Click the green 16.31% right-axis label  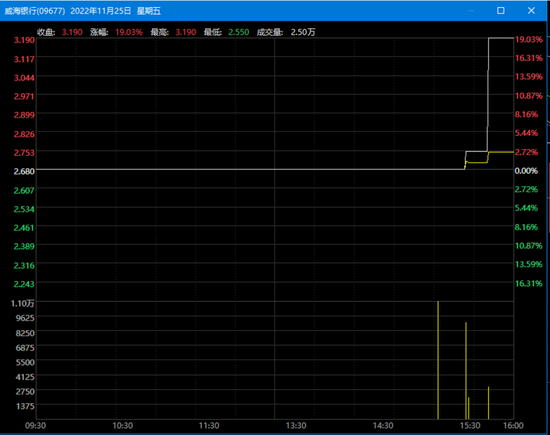tap(529, 283)
